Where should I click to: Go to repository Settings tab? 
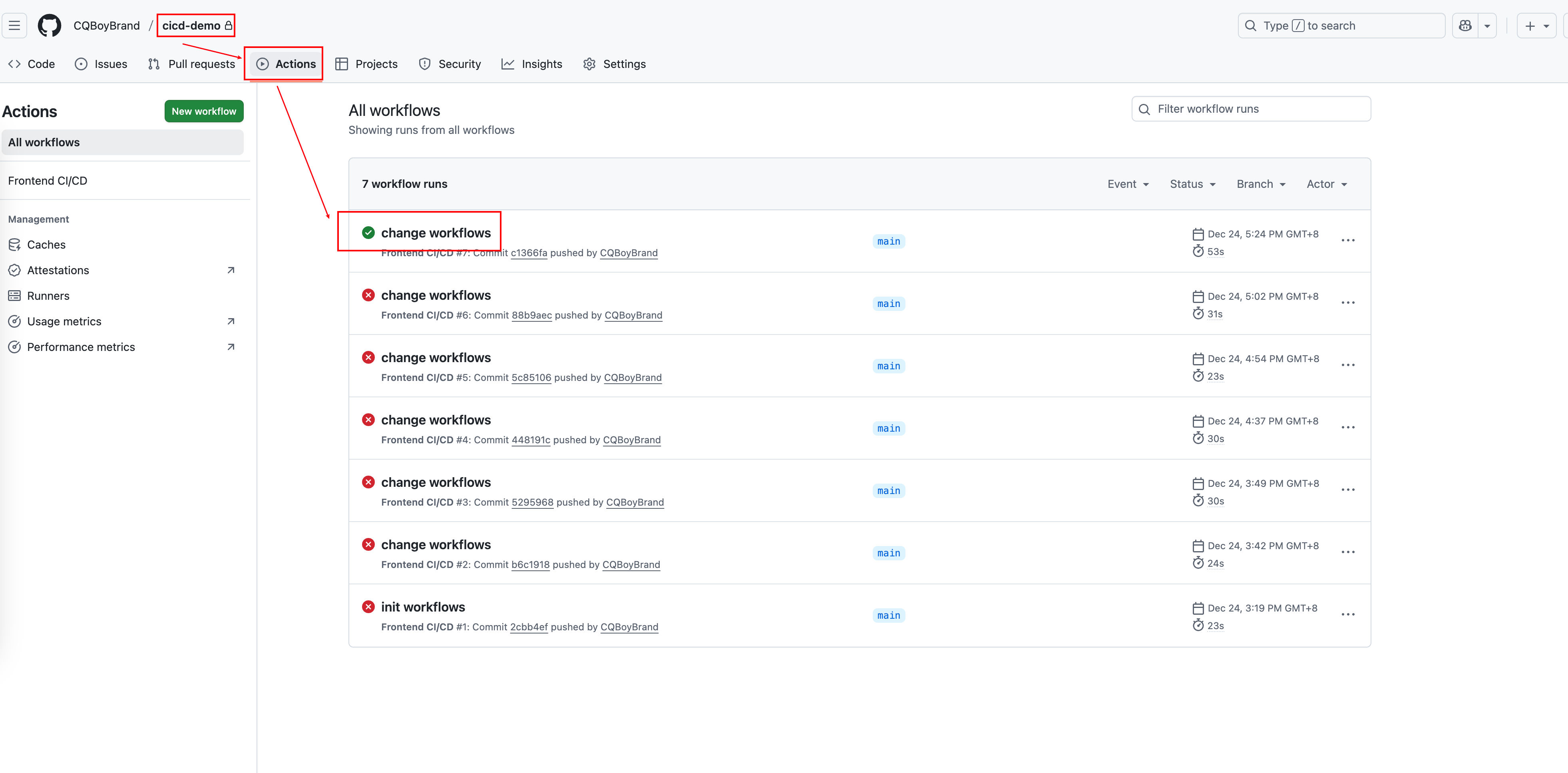click(x=614, y=64)
